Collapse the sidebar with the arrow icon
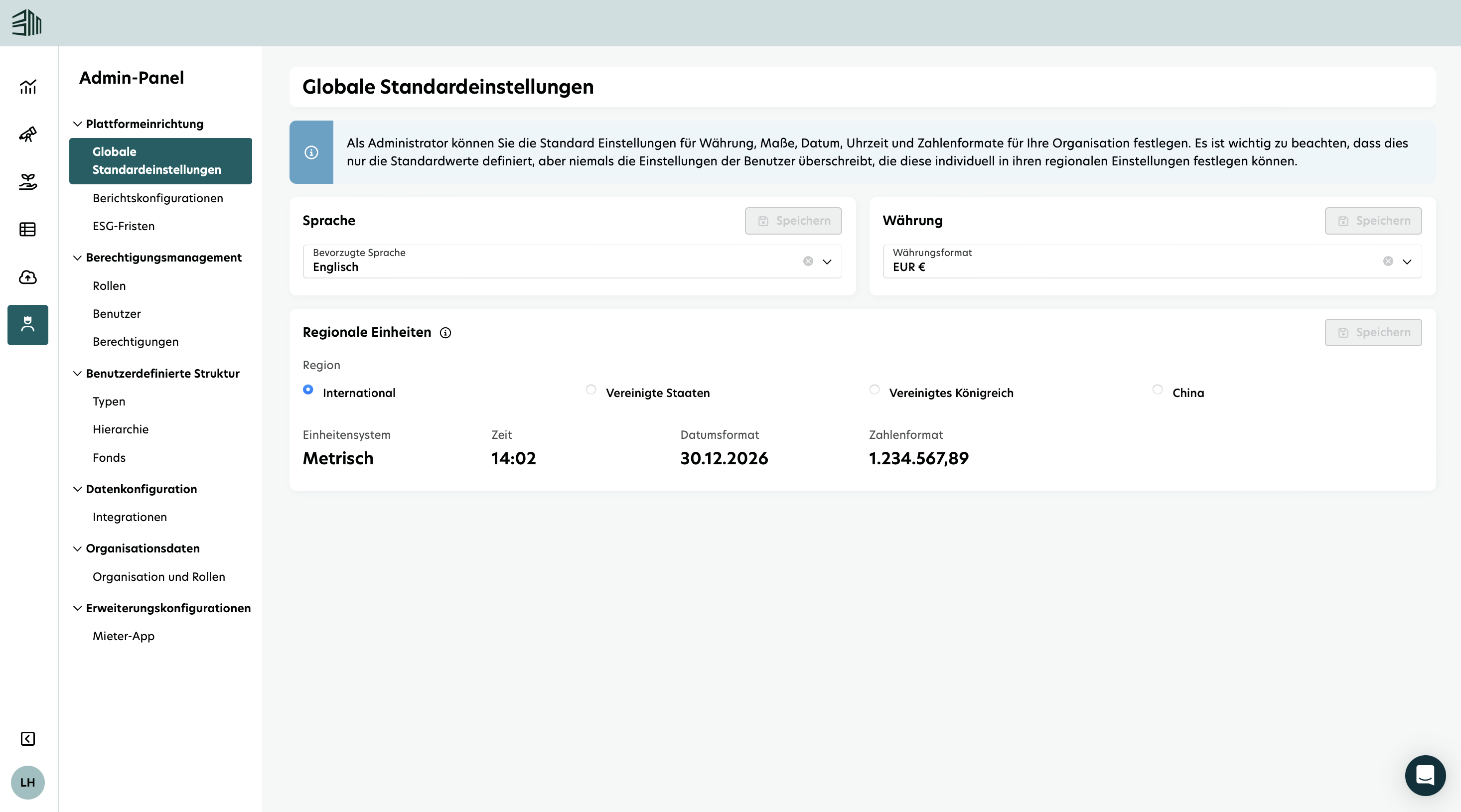The height and width of the screenshot is (812, 1461). pyautogui.click(x=27, y=738)
